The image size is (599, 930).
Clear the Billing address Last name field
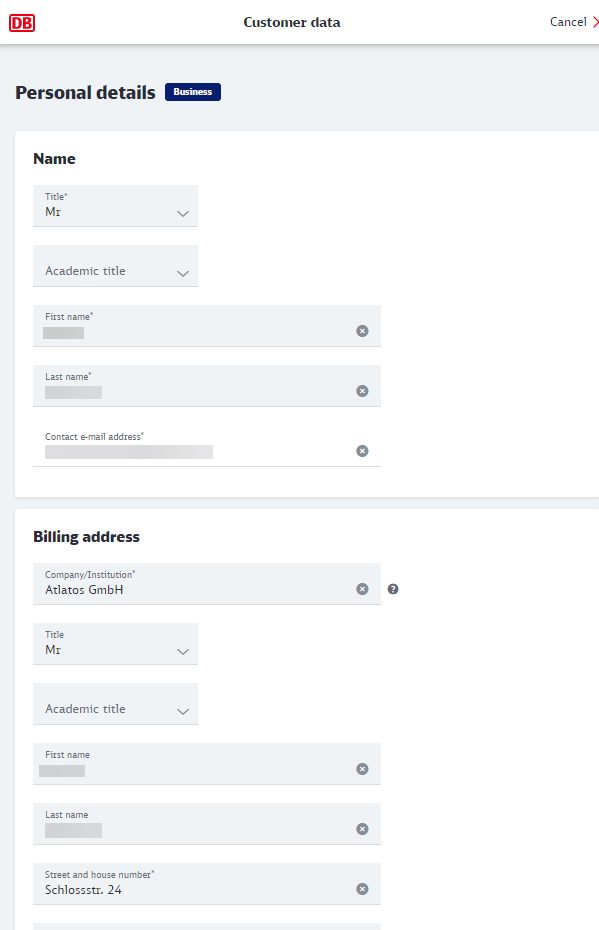coord(362,829)
